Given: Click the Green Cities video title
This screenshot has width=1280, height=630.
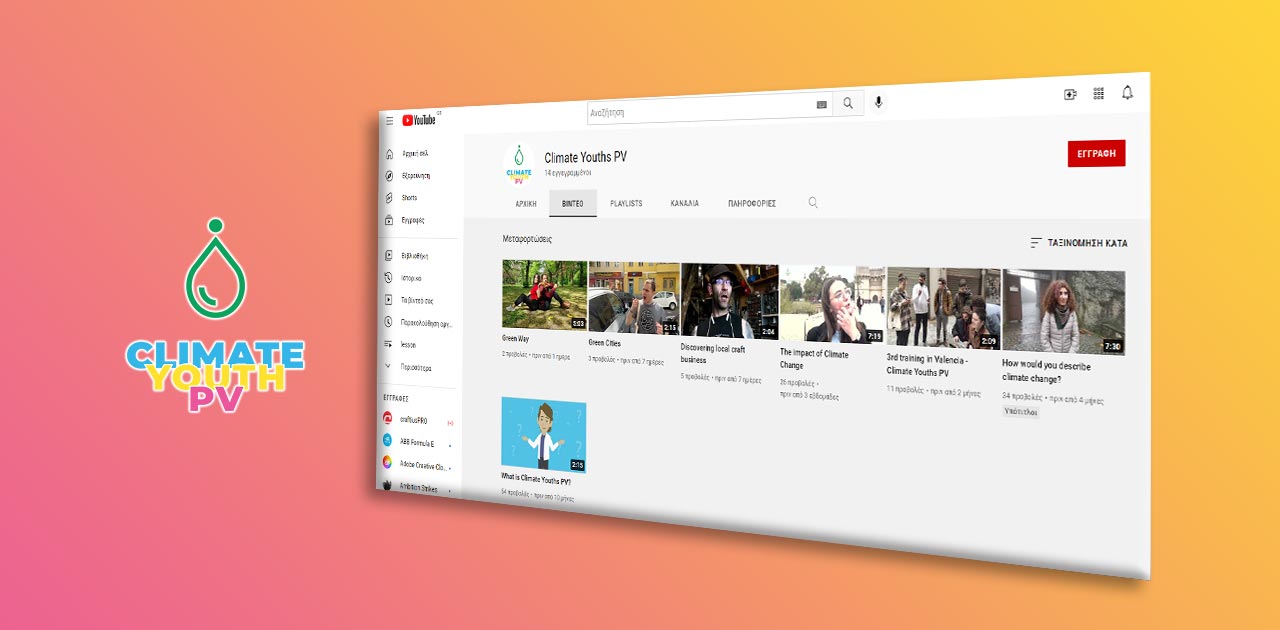Looking at the screenshot, I should click(605, 343).
